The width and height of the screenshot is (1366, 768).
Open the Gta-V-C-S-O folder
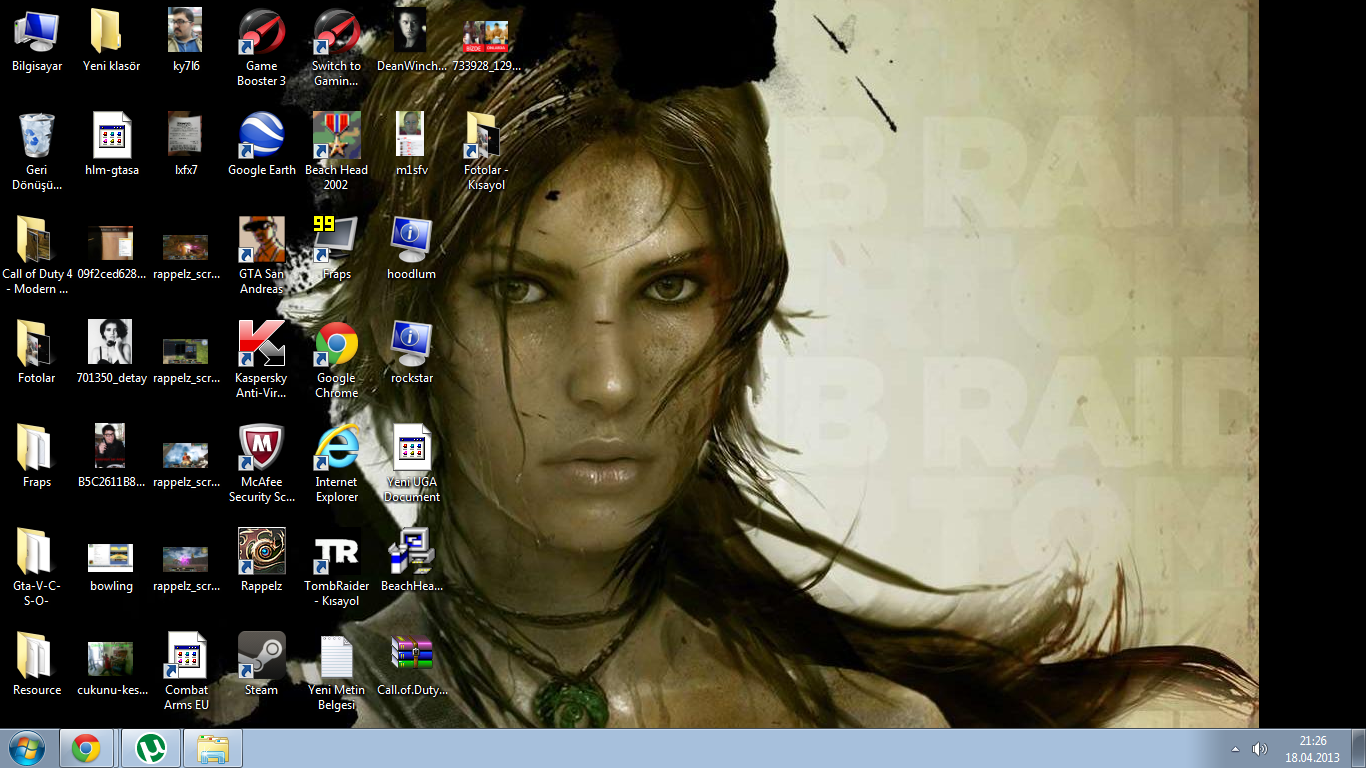[37, 567]
